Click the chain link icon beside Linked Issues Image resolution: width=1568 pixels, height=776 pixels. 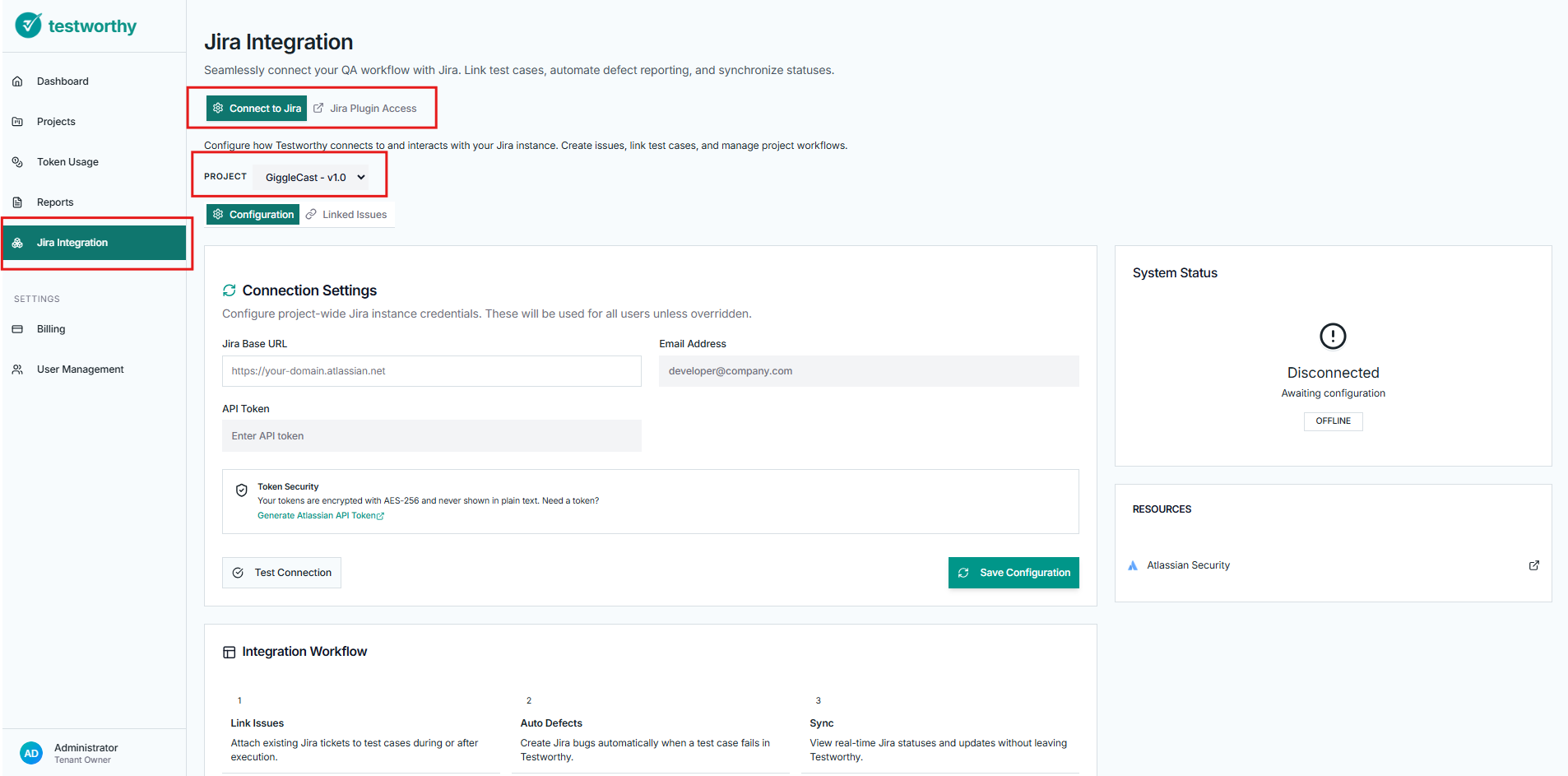tap(311, 214)
